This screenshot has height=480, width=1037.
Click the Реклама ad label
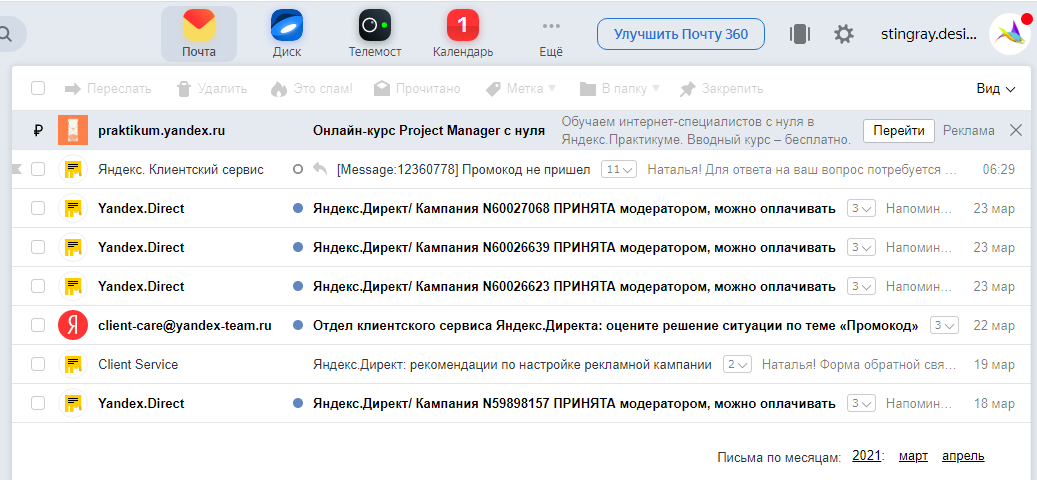pyautogui.click(x=968, y=130)
